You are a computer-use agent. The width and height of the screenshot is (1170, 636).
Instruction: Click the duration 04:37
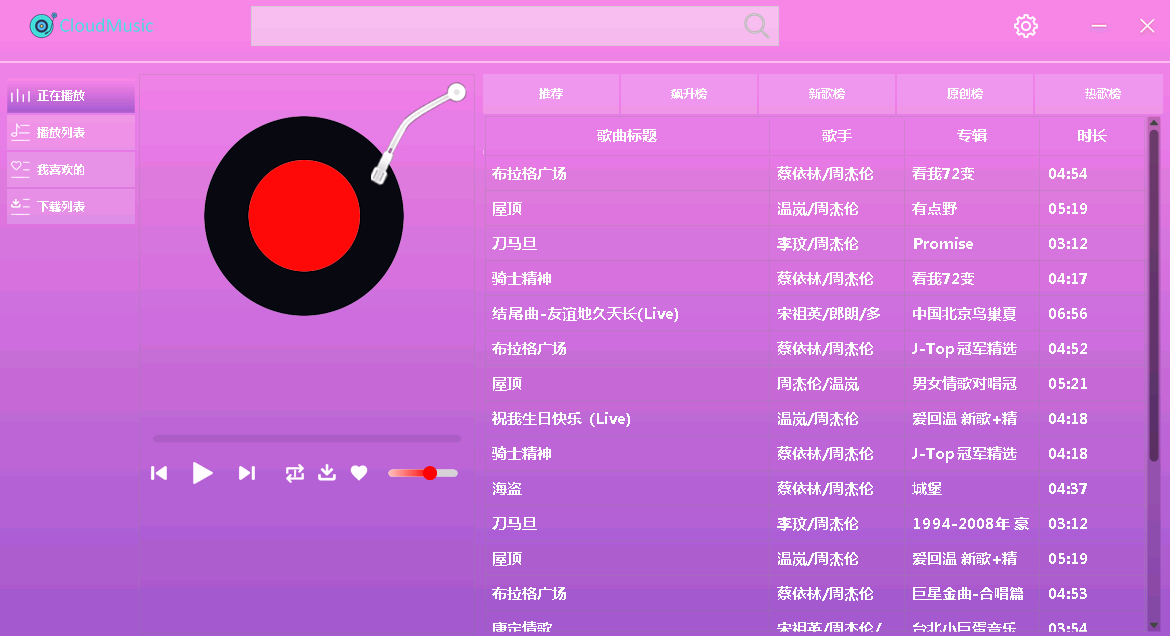(1068, 489)
